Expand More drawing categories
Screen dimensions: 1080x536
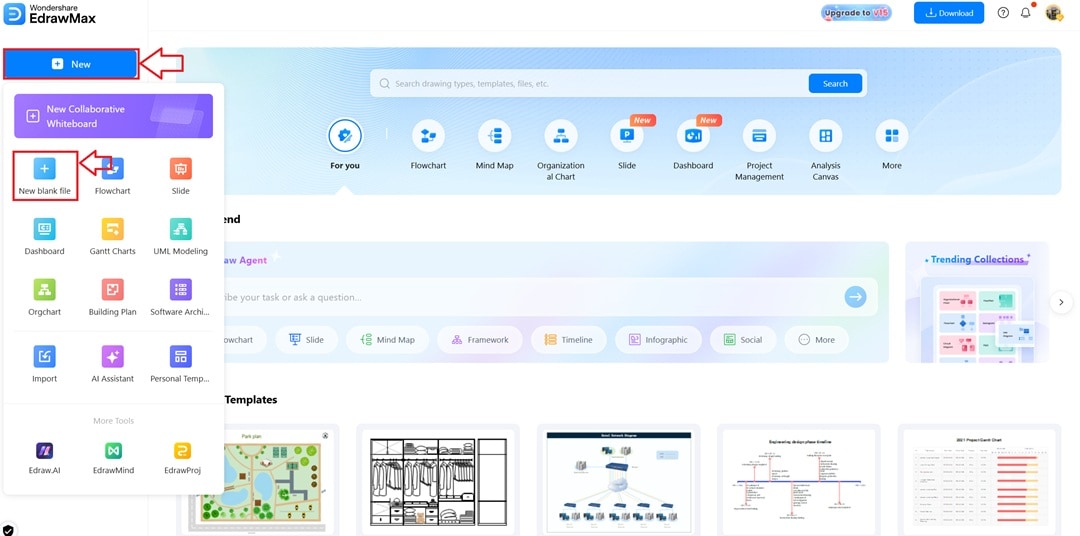[892, 145]
